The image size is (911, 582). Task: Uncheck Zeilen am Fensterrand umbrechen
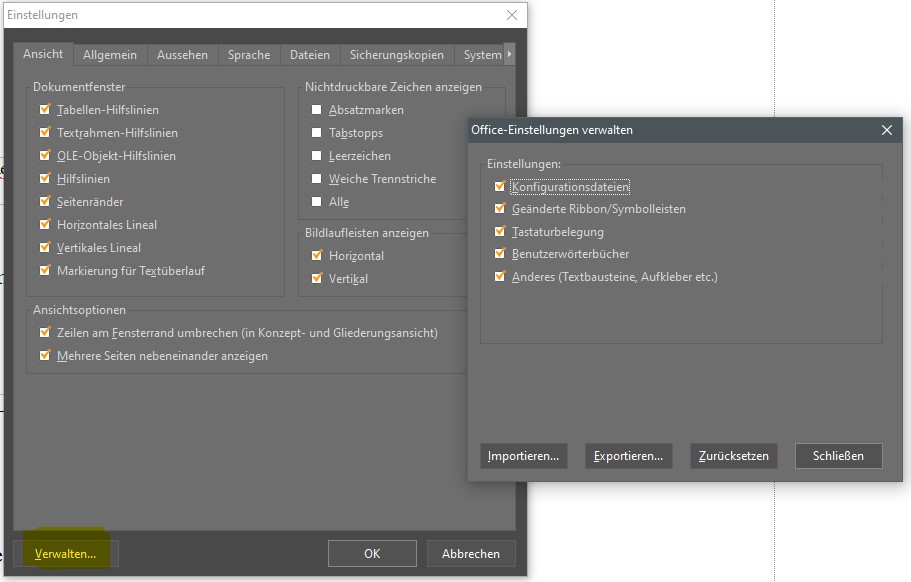(x=45, y=333)
